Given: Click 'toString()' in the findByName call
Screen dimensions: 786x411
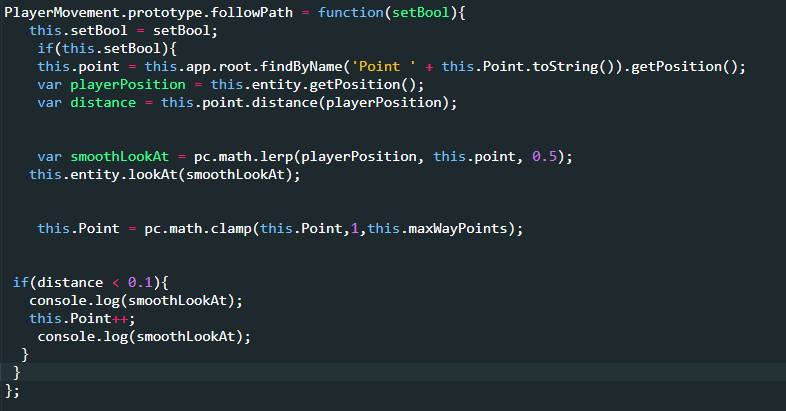Looking at the screenshot, I should 573,67.
